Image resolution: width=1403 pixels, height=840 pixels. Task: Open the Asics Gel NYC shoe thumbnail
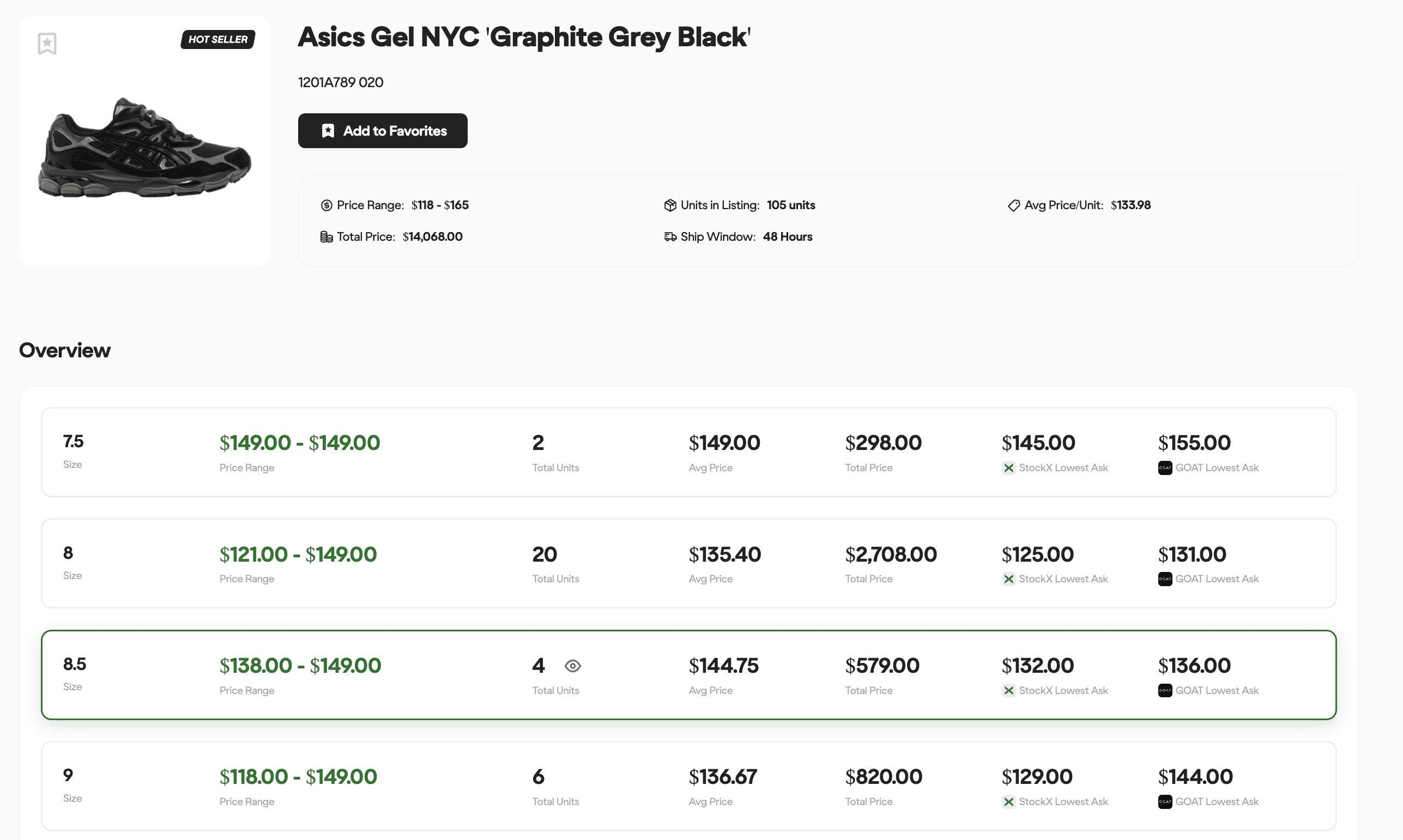click(x=144, y=147)
